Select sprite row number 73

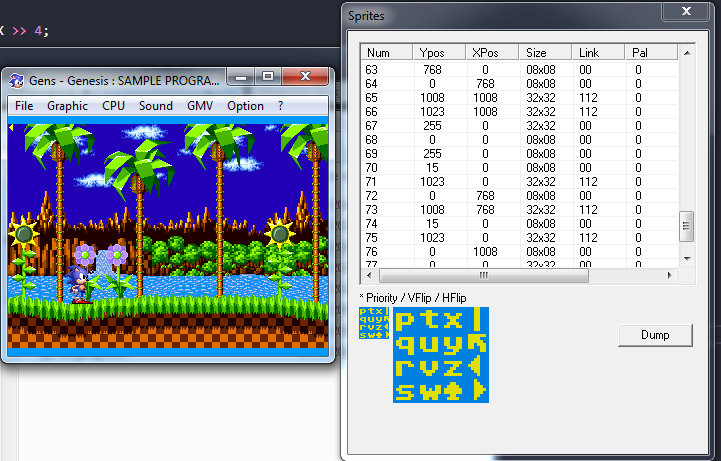520,210
